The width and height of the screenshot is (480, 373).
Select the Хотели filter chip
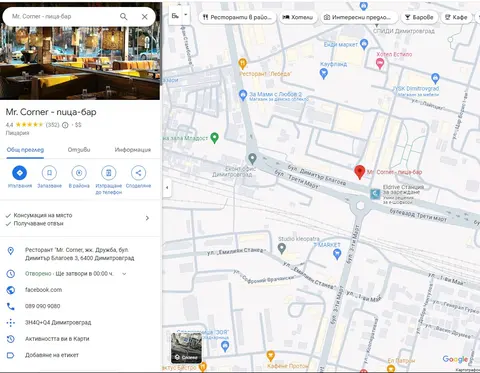pyautogui.click(x=298, y=17)
